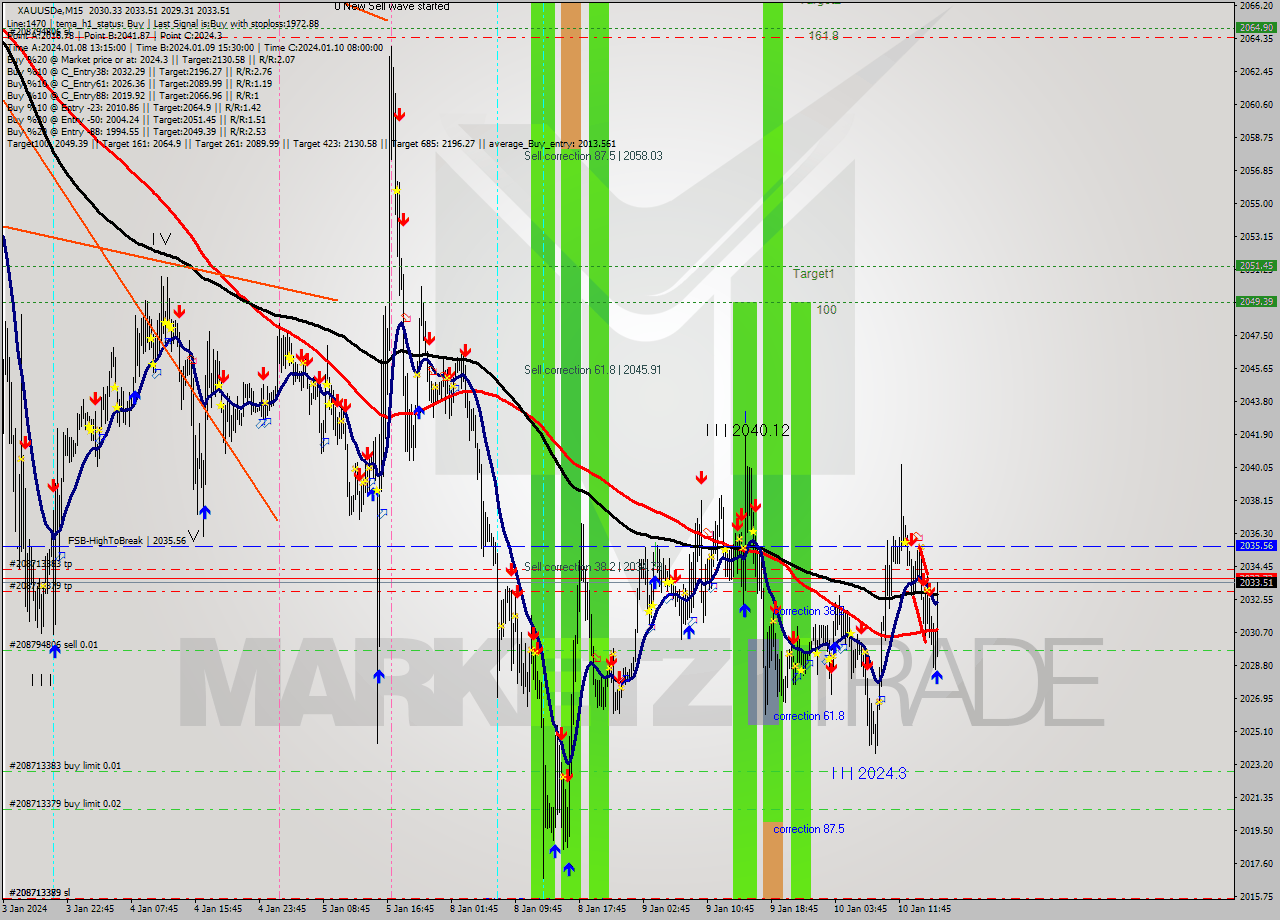This screenshot has width=1280, height=920.
Task: Click the '4 Jan 07:45' time label
Action: [x=155, y=909]
